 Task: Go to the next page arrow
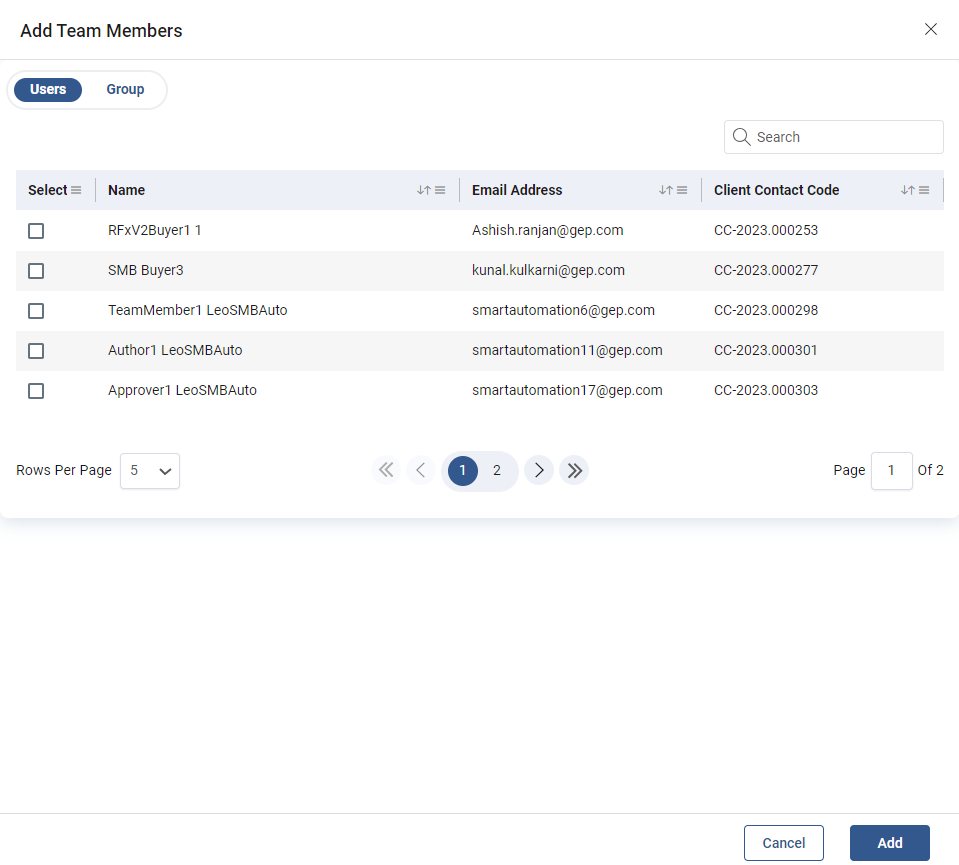pyautogui.click(x=538, y=470)
